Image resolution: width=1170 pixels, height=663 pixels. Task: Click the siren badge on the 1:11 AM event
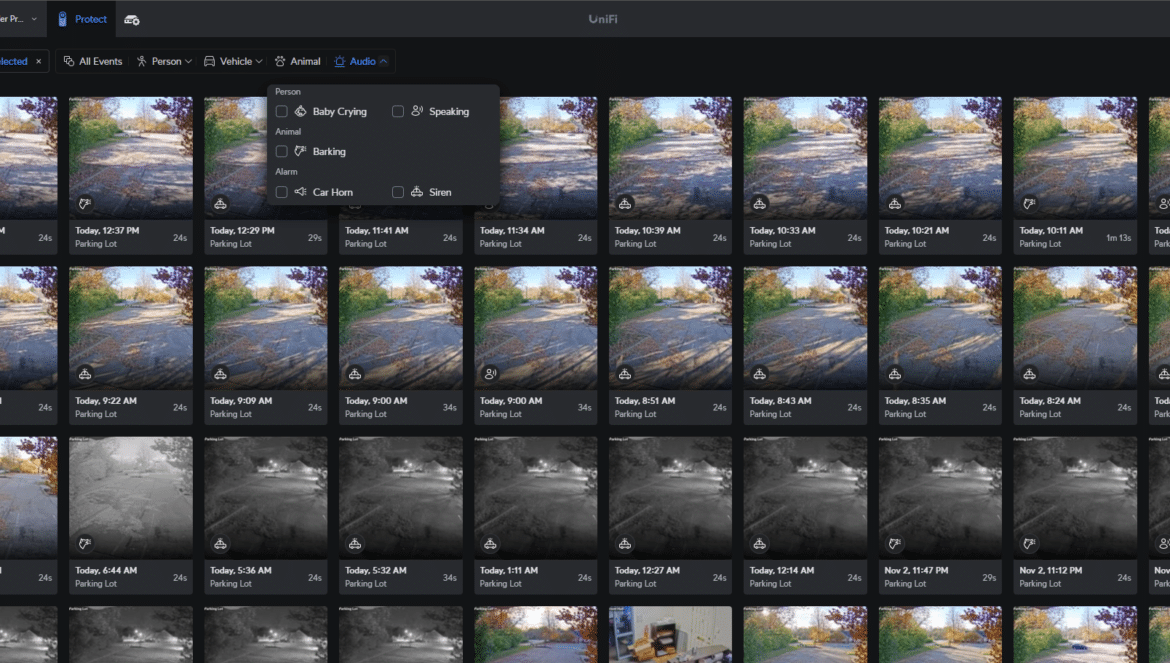489,544
